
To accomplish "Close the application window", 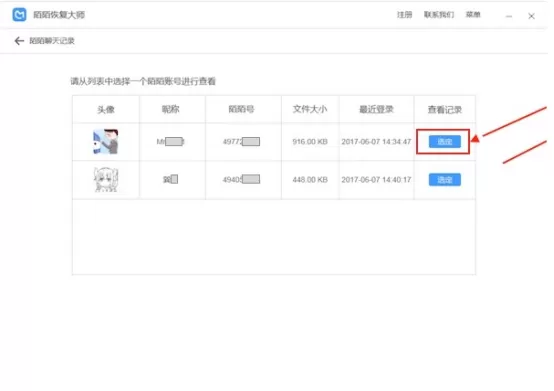I will tap(531, 16).
